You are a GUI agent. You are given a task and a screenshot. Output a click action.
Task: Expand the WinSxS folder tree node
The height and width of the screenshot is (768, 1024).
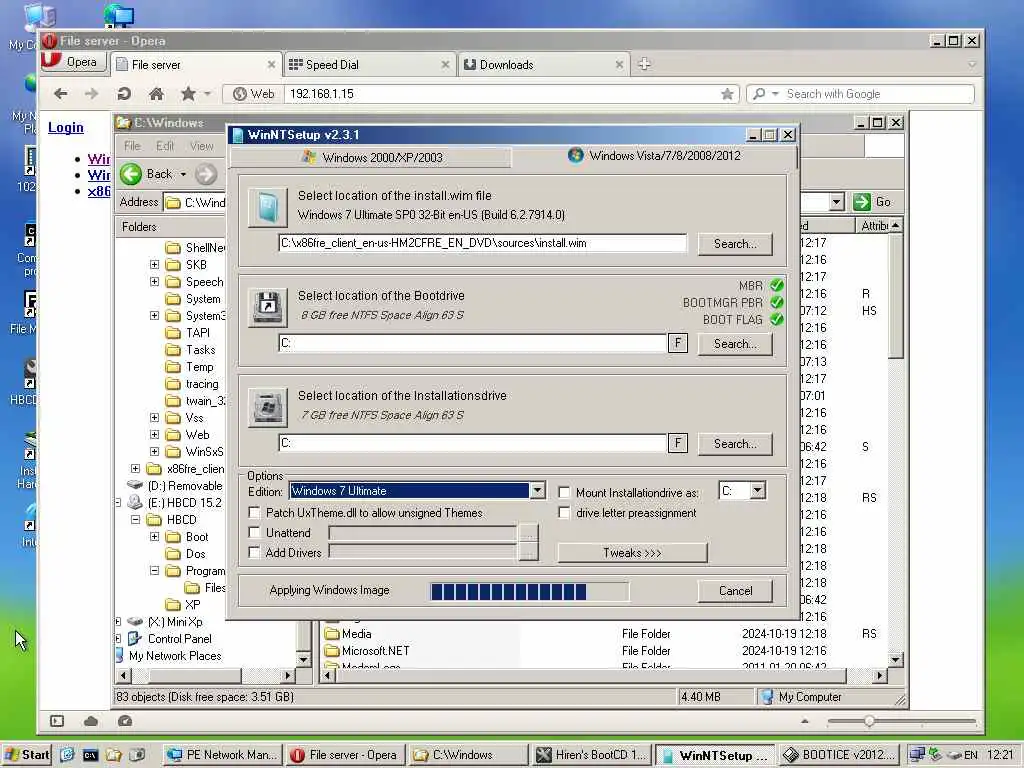(x=154, y=451)
